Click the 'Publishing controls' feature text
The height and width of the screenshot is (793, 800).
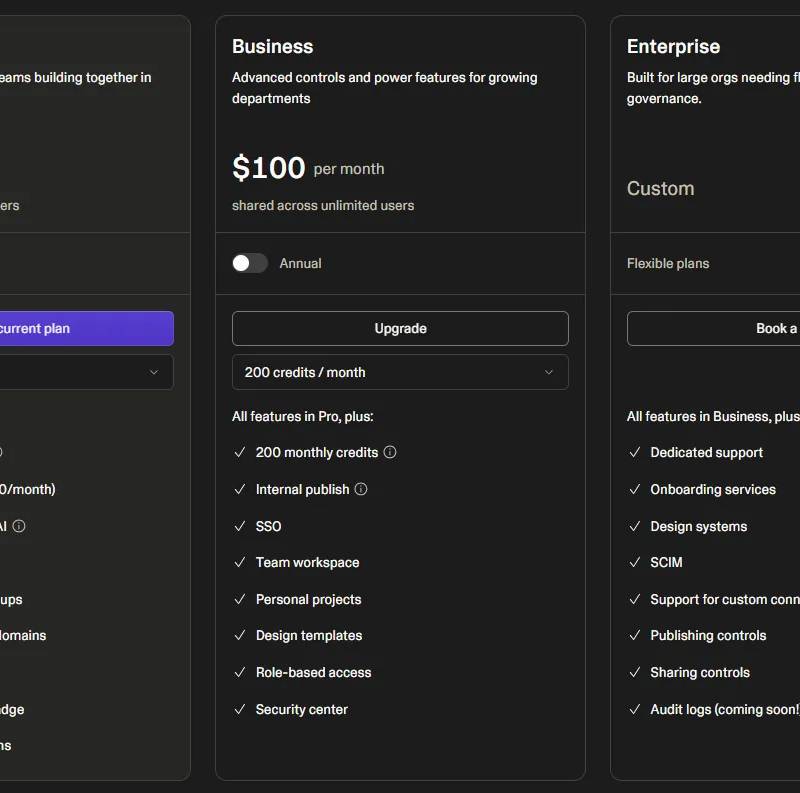(708, 635)
